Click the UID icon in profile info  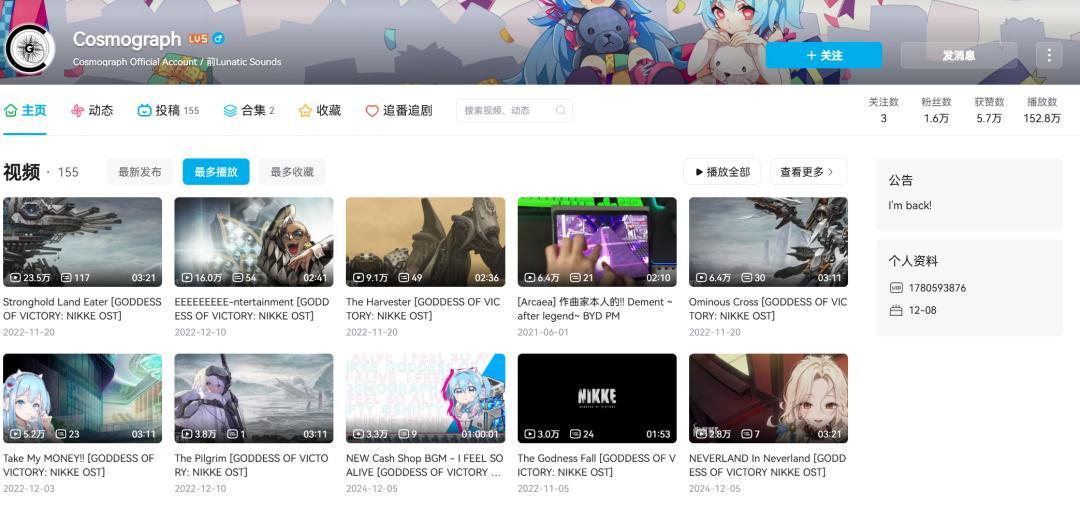tap(895, 288)
